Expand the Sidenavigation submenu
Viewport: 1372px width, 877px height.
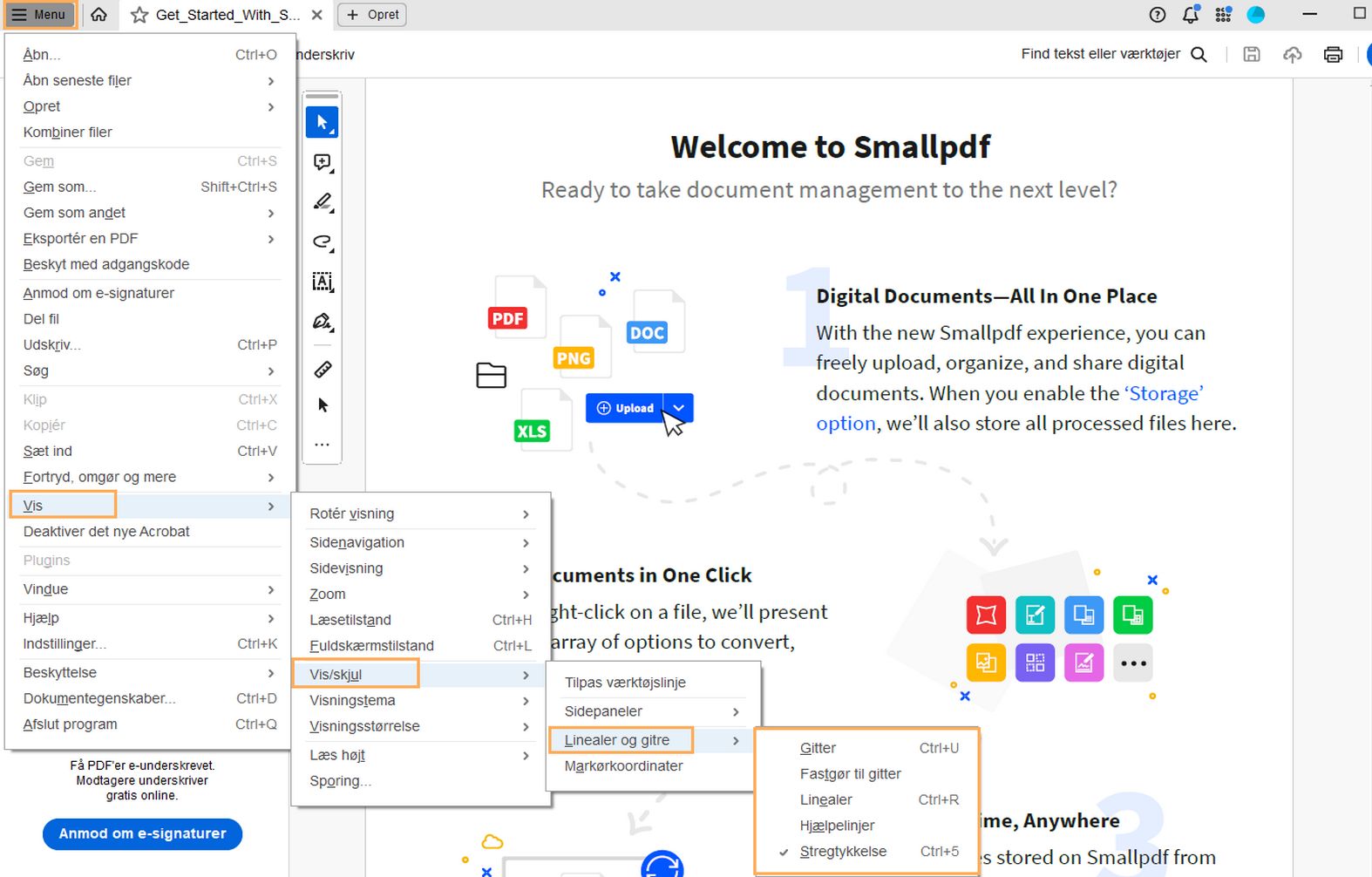point(421,542)
